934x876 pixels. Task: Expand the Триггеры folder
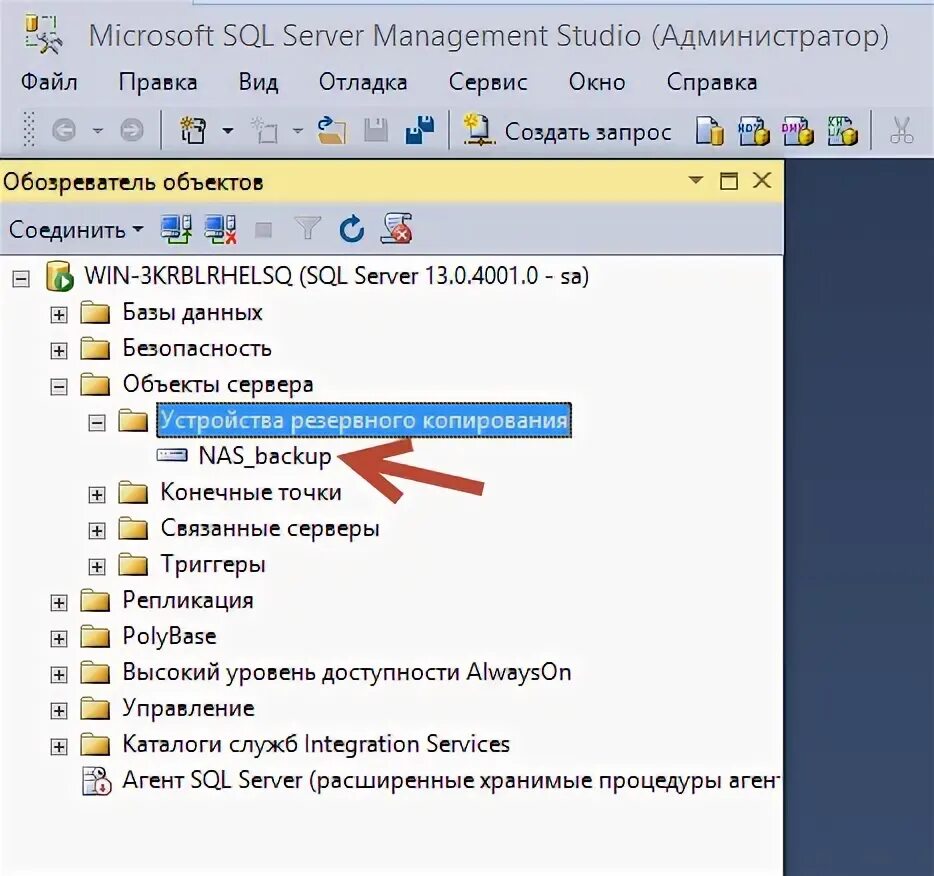96,566
